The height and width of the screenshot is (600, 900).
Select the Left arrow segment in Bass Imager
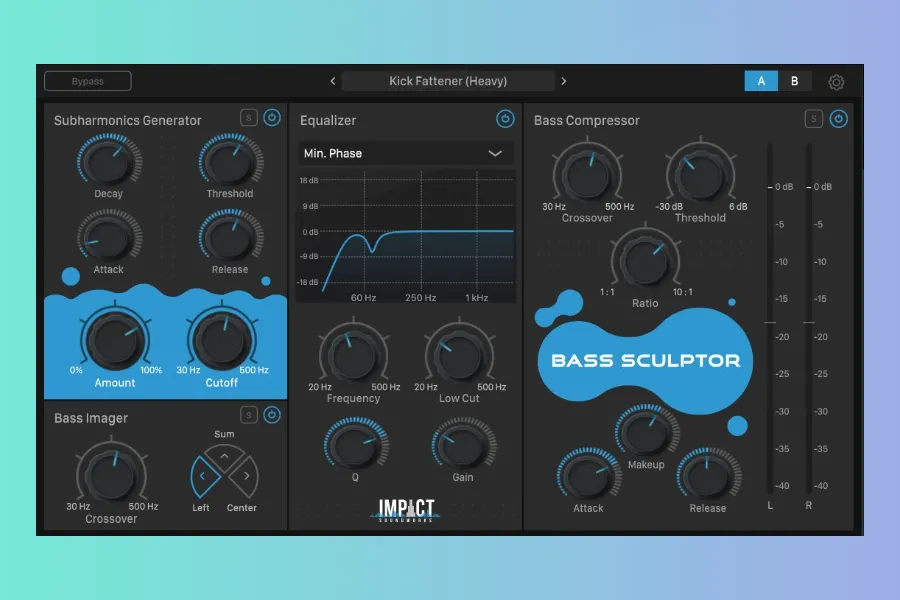click(x=204, y=477)
